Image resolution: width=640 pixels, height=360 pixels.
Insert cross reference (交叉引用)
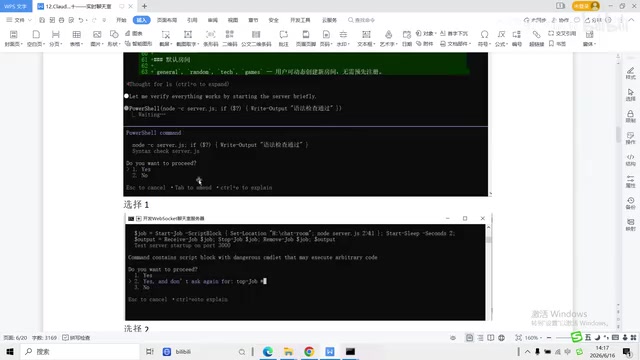coord(562,33)
